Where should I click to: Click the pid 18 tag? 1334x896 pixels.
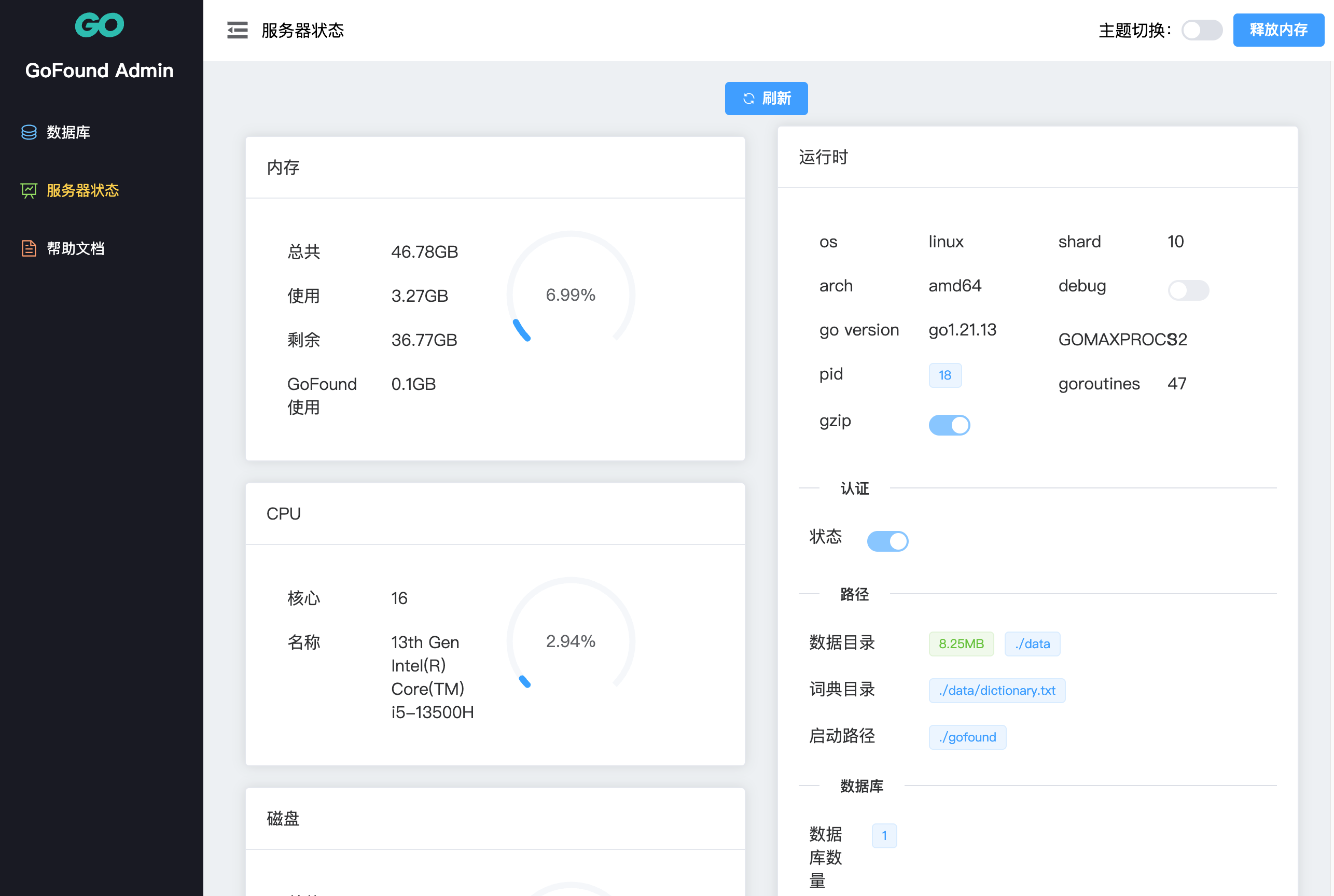945,375
